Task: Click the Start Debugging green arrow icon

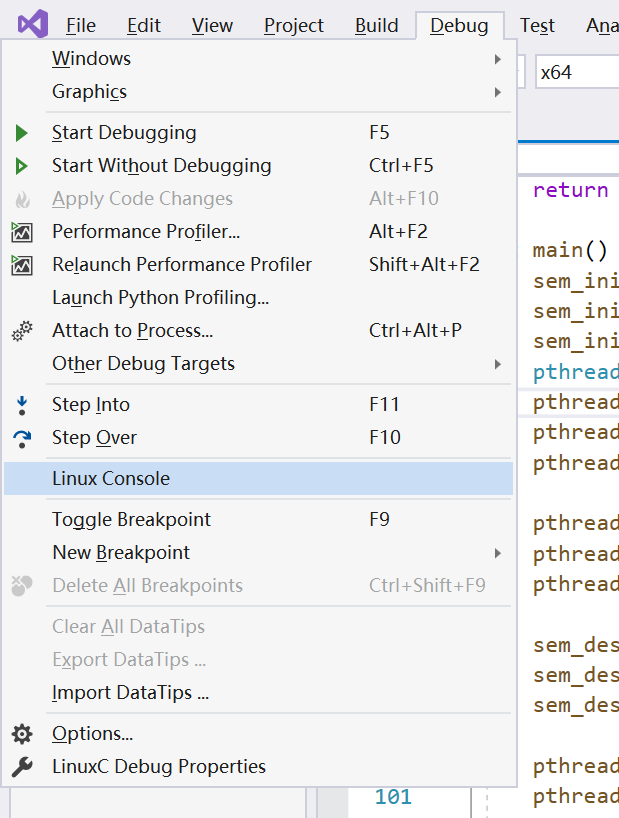Action: coord(22,131)
